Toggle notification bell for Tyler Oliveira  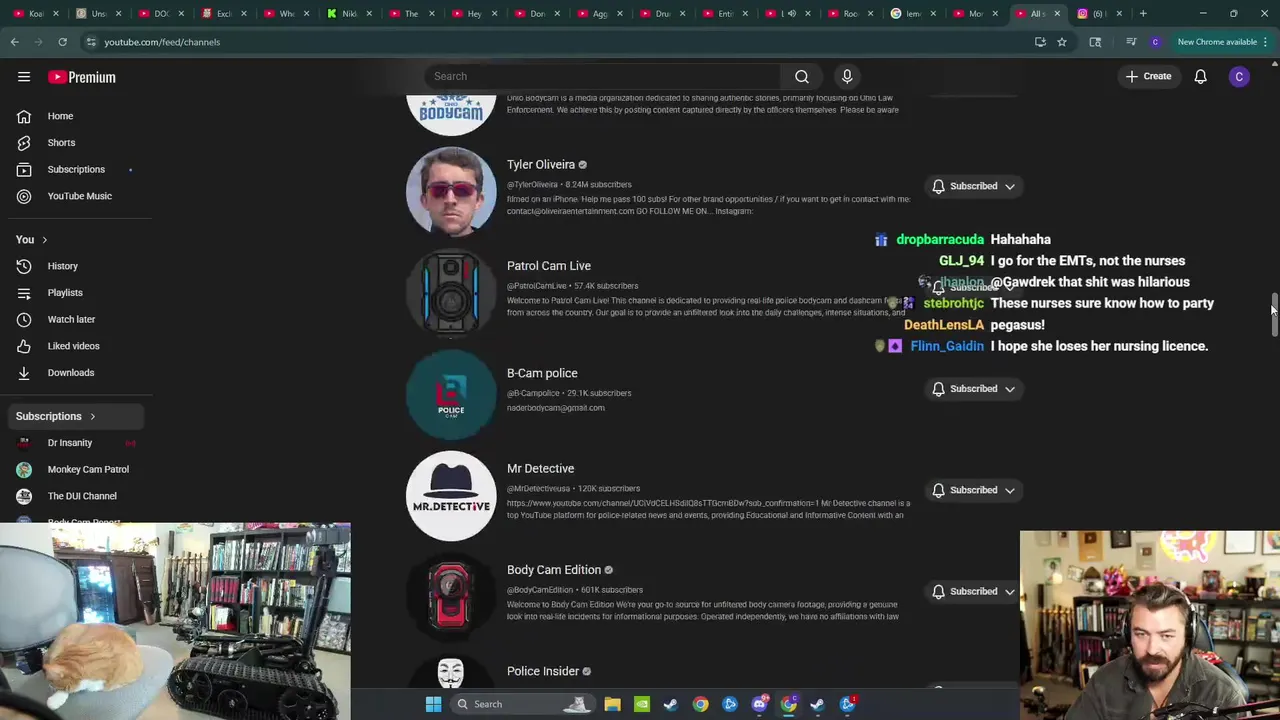pos(938,186)
